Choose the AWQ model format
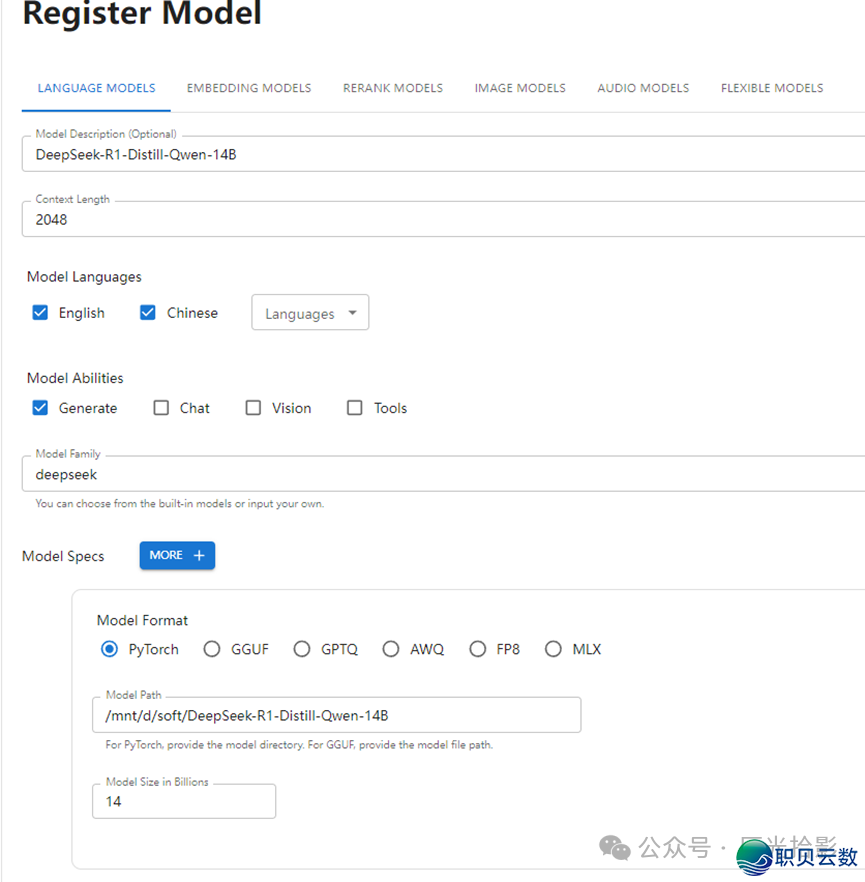The width and height of the screenshot is (865, 882). [x=390, y=649]
